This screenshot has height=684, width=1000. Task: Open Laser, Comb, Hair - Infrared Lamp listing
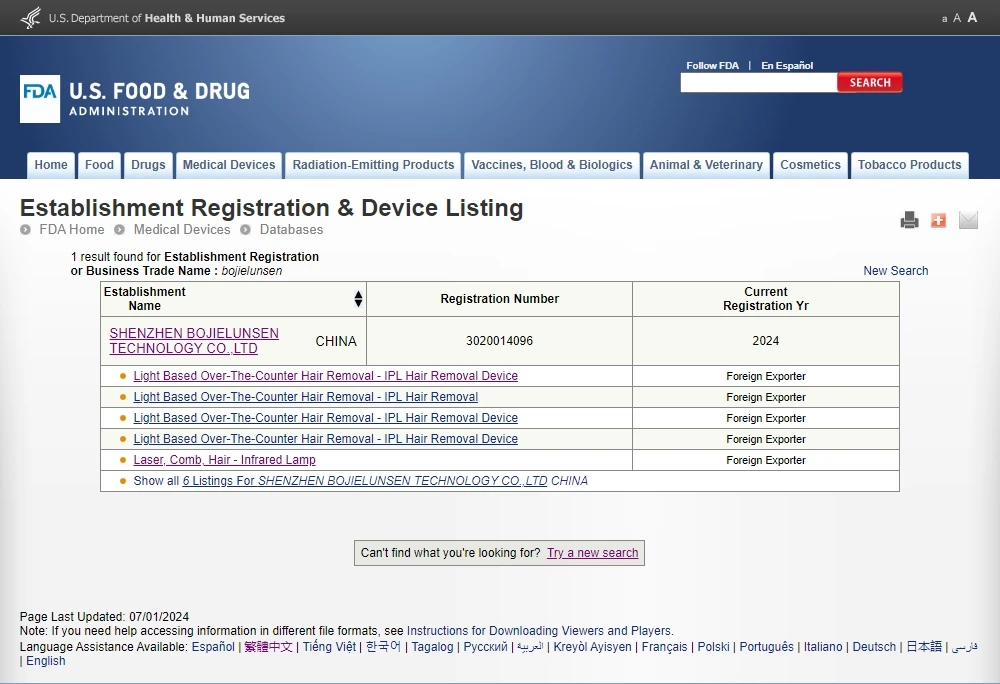224,460
